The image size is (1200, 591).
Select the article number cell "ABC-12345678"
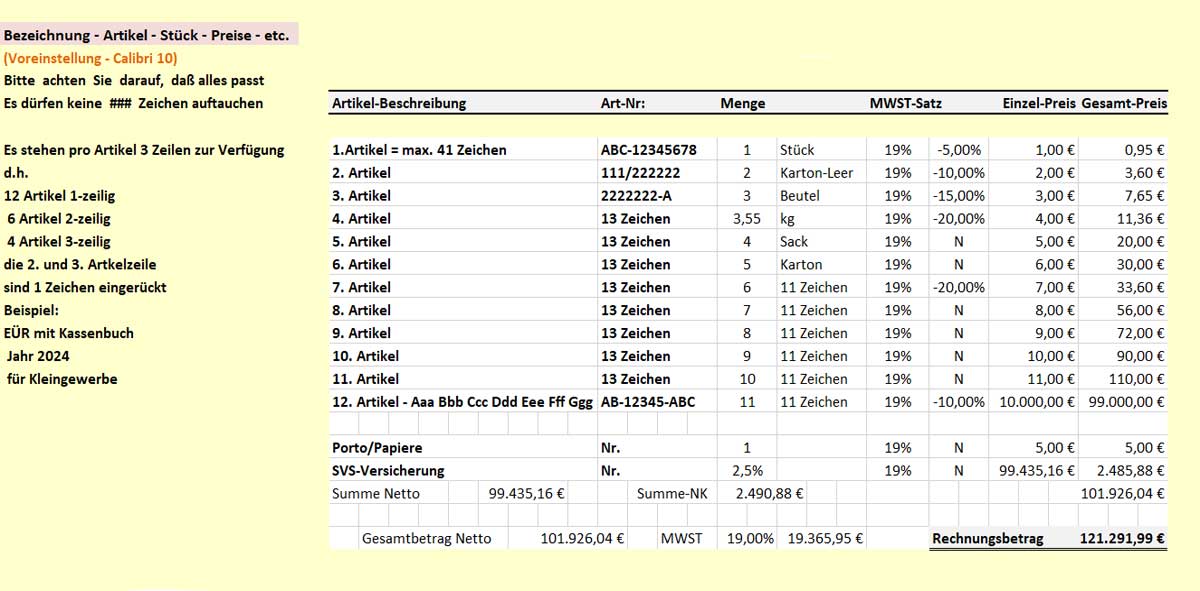point(645,150)
